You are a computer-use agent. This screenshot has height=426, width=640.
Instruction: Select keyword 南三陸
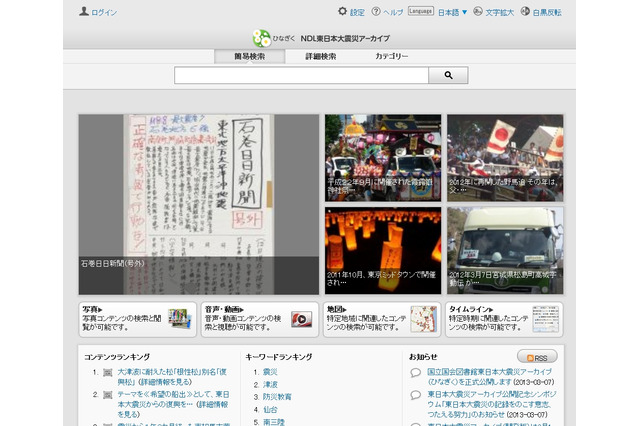(274, 422)
